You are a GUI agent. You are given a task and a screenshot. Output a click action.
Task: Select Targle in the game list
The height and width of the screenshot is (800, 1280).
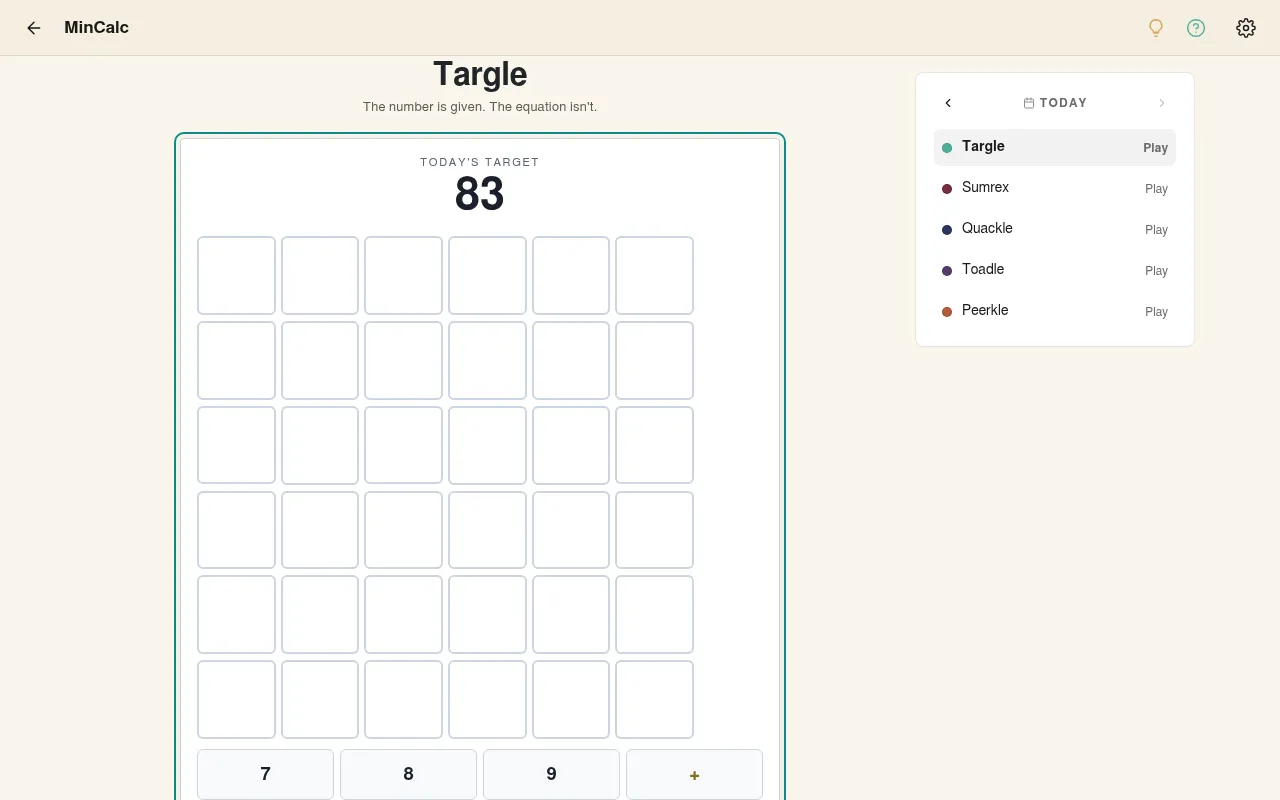click(1055, 147)
